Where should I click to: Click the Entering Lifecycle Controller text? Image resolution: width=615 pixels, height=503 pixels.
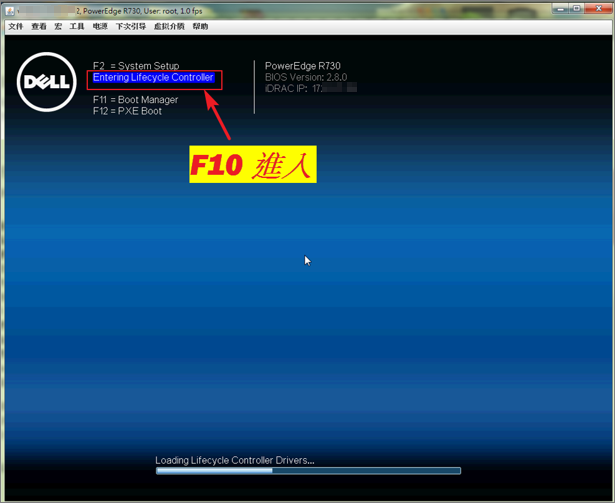[153, 77]
